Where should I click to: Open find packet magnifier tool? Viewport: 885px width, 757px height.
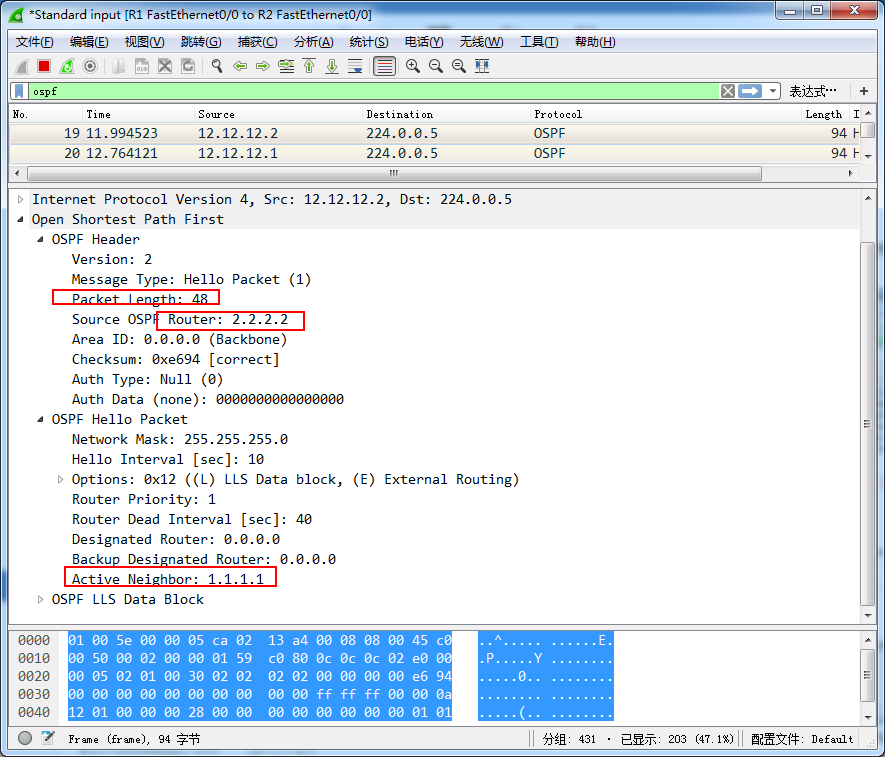217,67
